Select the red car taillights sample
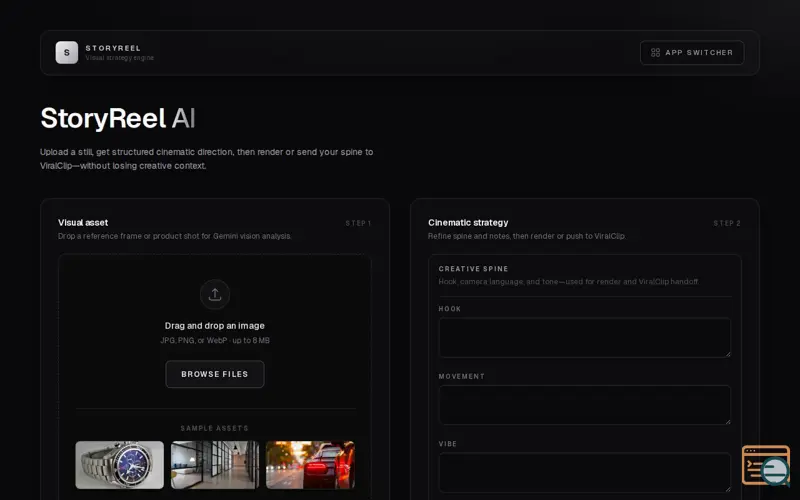This screenshot has width=800, height=500. (310, 465)
